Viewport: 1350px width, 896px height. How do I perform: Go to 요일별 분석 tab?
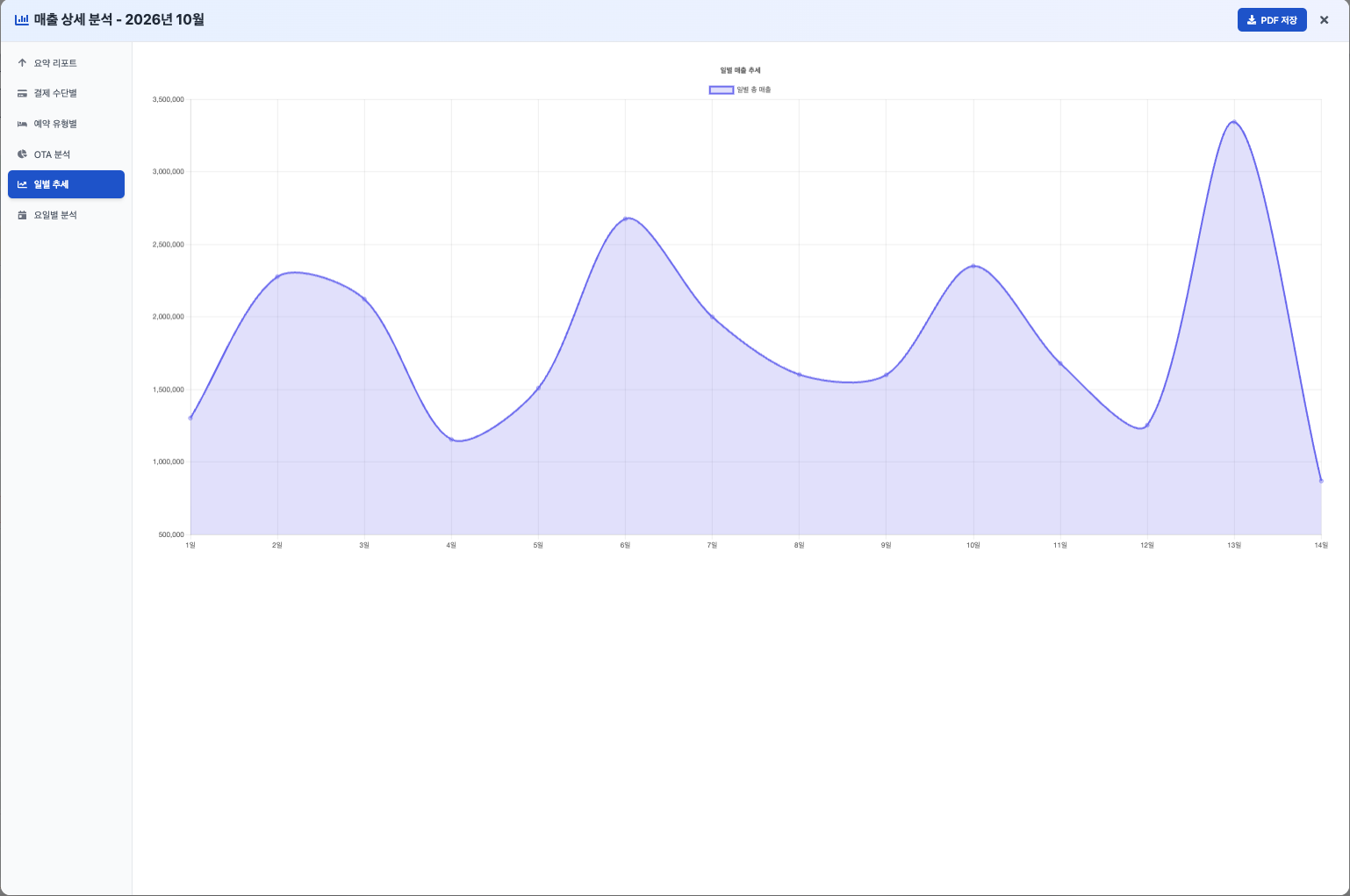click(x=66, y=215)
